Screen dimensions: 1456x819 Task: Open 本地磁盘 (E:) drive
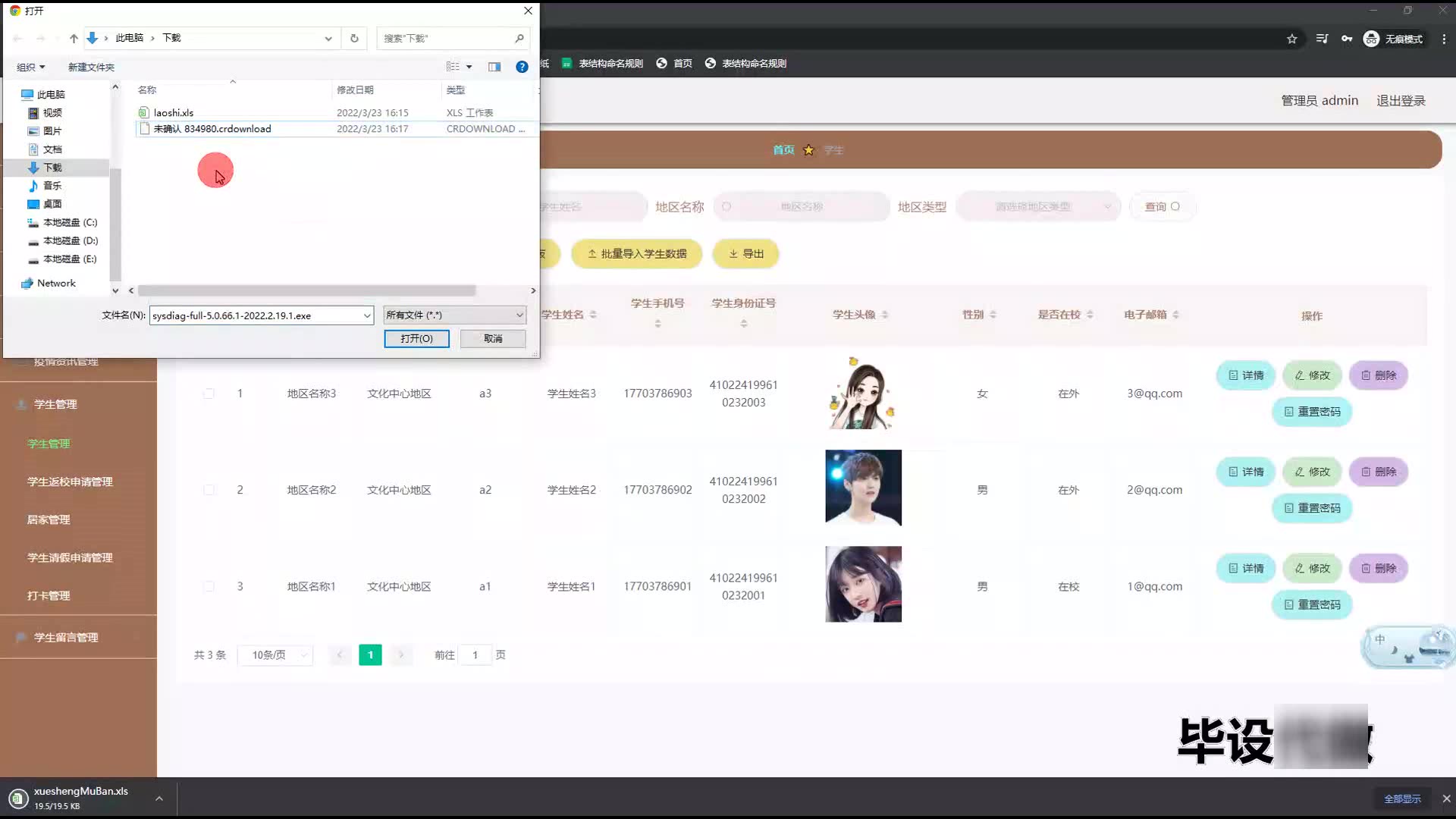tap(70, 259)
